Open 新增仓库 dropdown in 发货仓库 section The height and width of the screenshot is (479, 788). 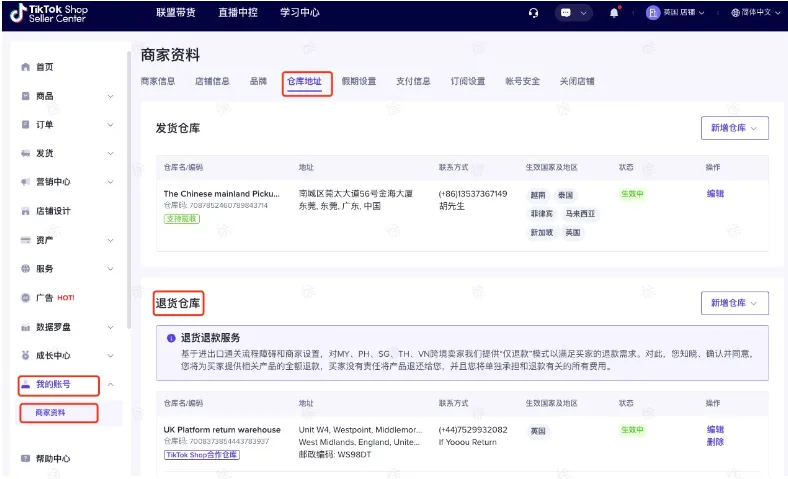coord(734,128)
